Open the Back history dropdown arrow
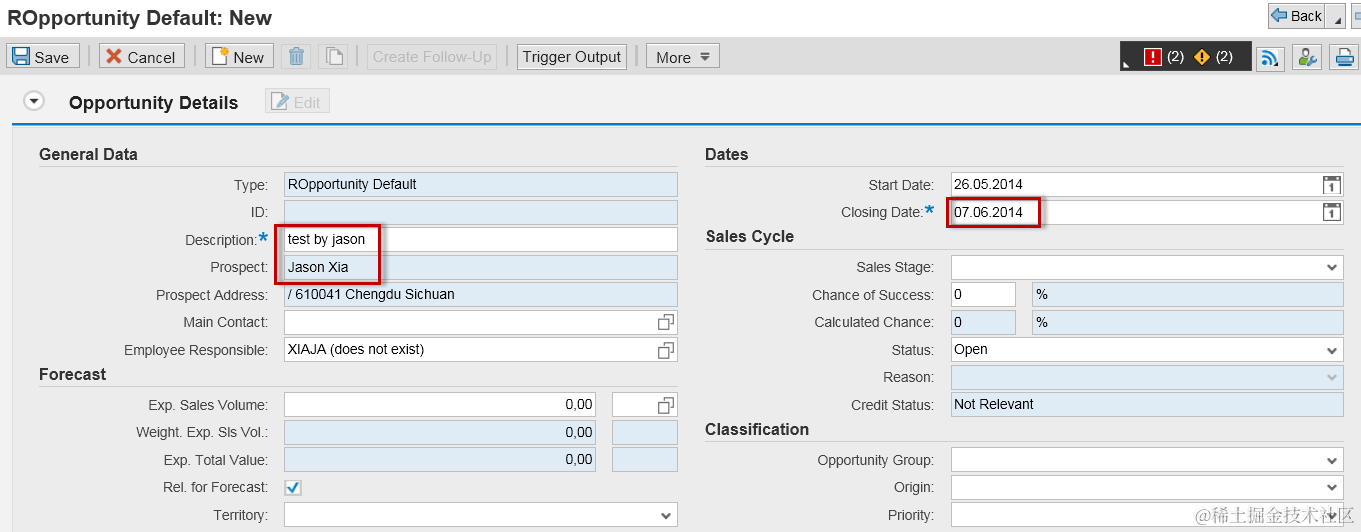This screenshot has height=532, width=1361. (1339, 17)
